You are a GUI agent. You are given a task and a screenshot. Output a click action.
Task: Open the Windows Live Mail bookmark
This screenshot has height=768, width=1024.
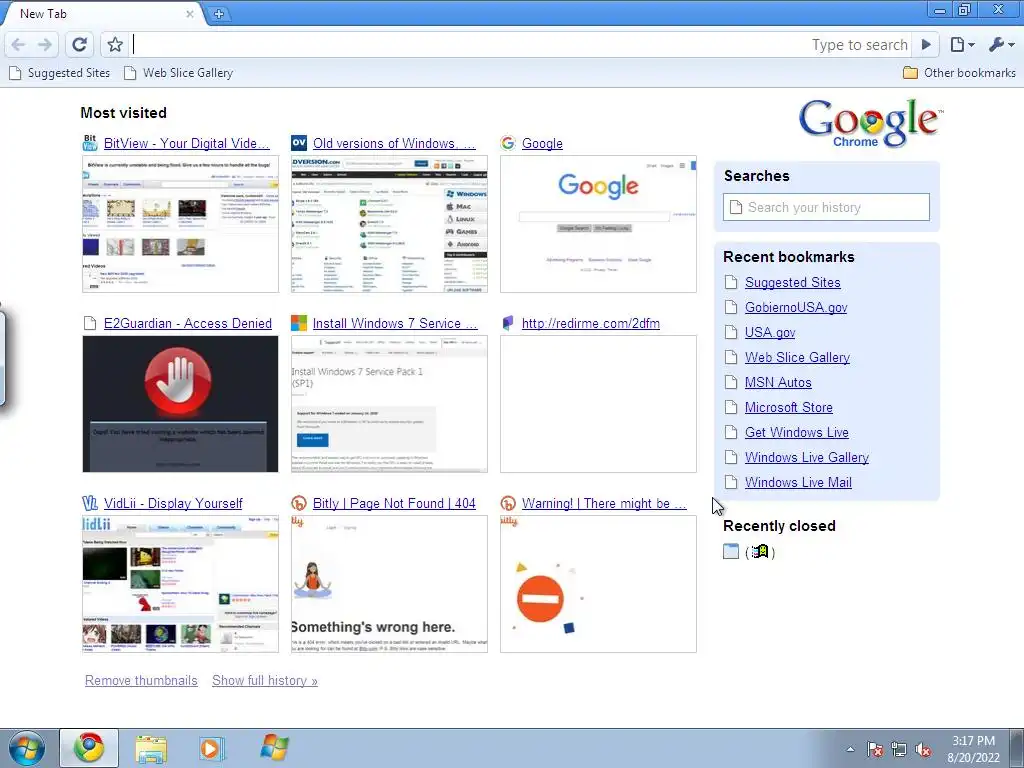[798, 483]
